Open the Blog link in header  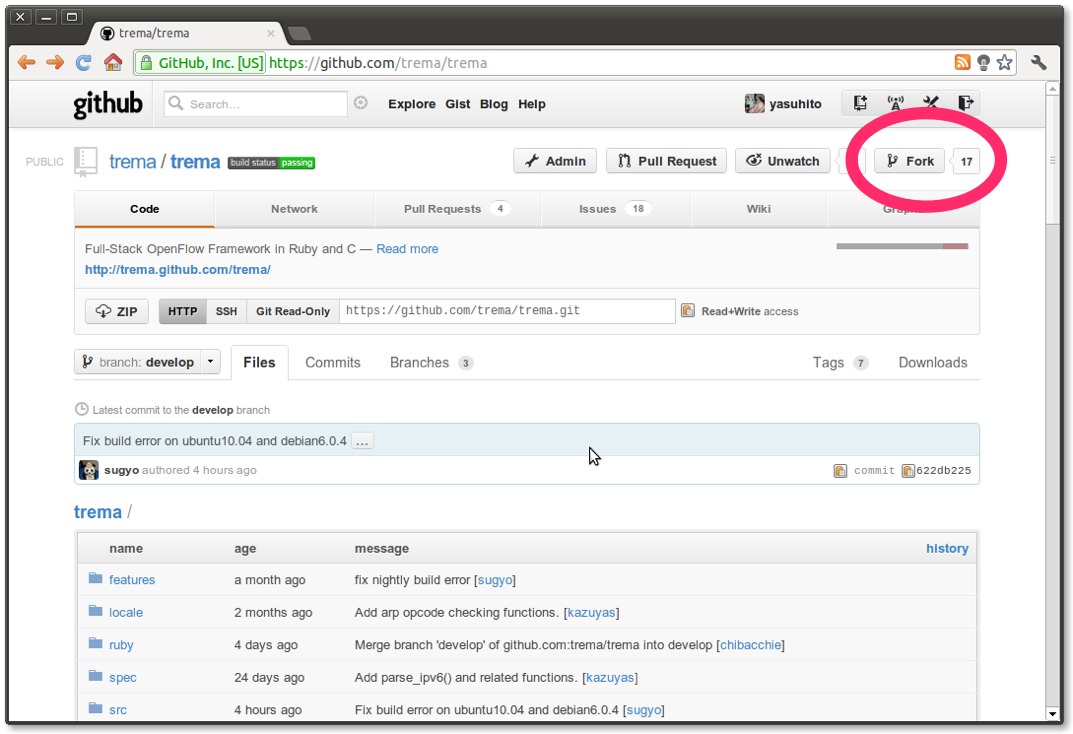(x=494, y=104)
